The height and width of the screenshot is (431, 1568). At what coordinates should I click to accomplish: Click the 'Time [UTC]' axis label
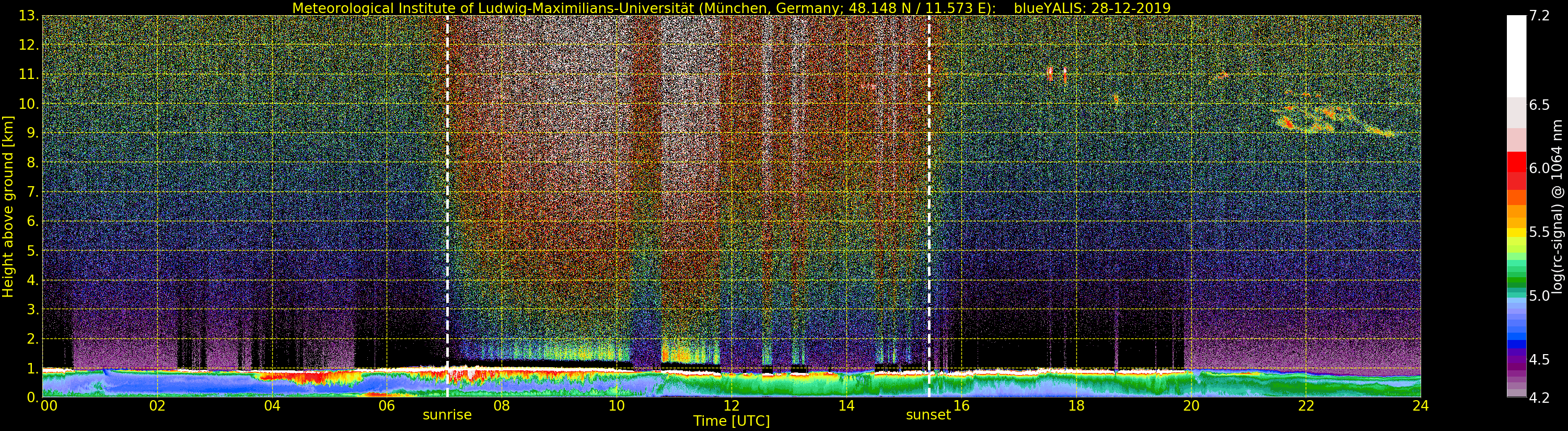[731, 421]
